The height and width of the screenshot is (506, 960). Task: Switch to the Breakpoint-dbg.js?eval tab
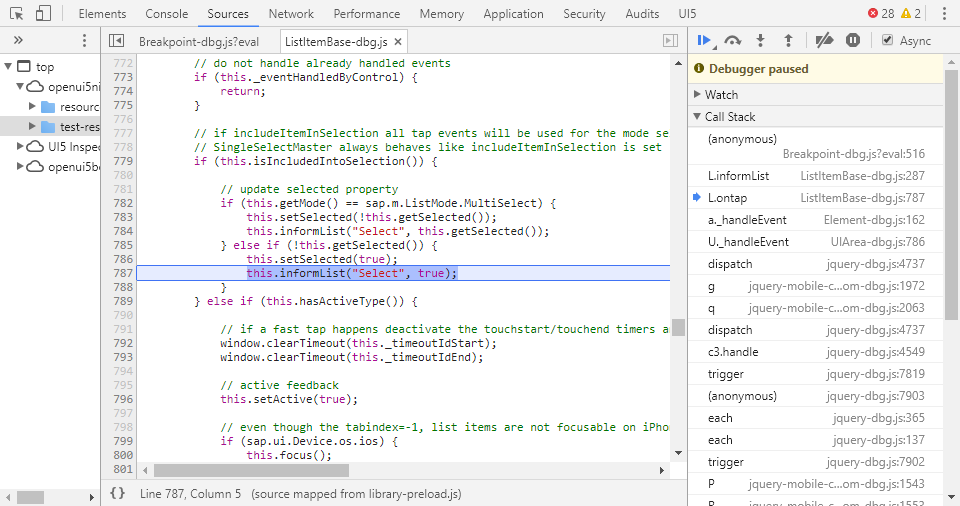[x=199, y=42]
